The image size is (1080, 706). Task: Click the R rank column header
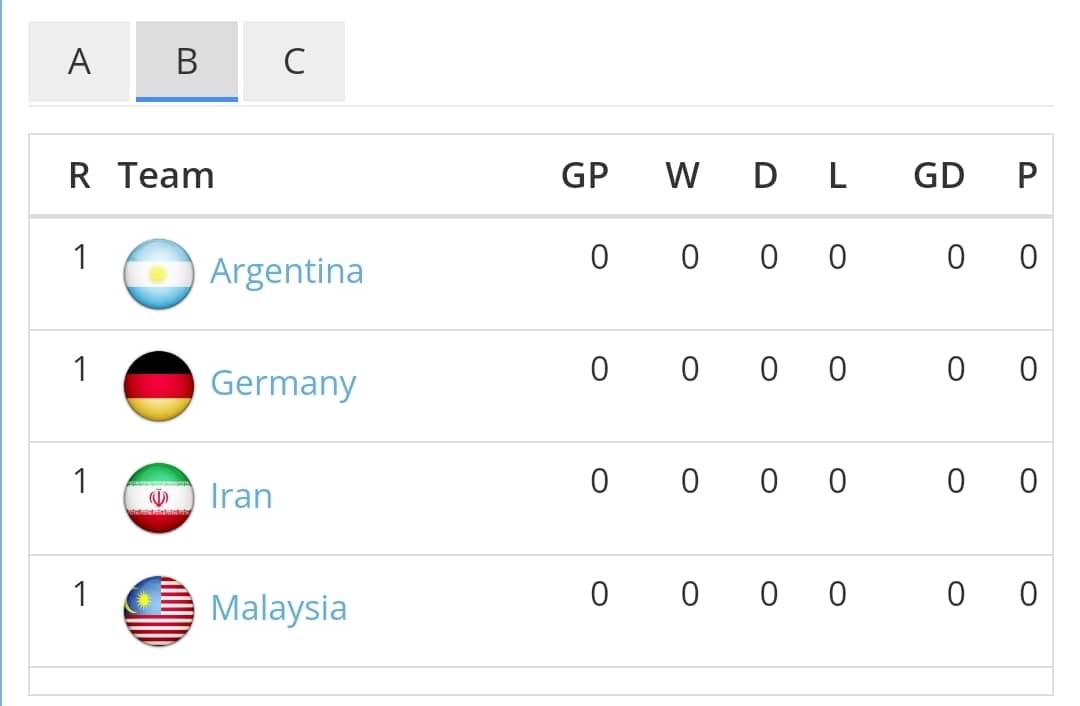80,176
